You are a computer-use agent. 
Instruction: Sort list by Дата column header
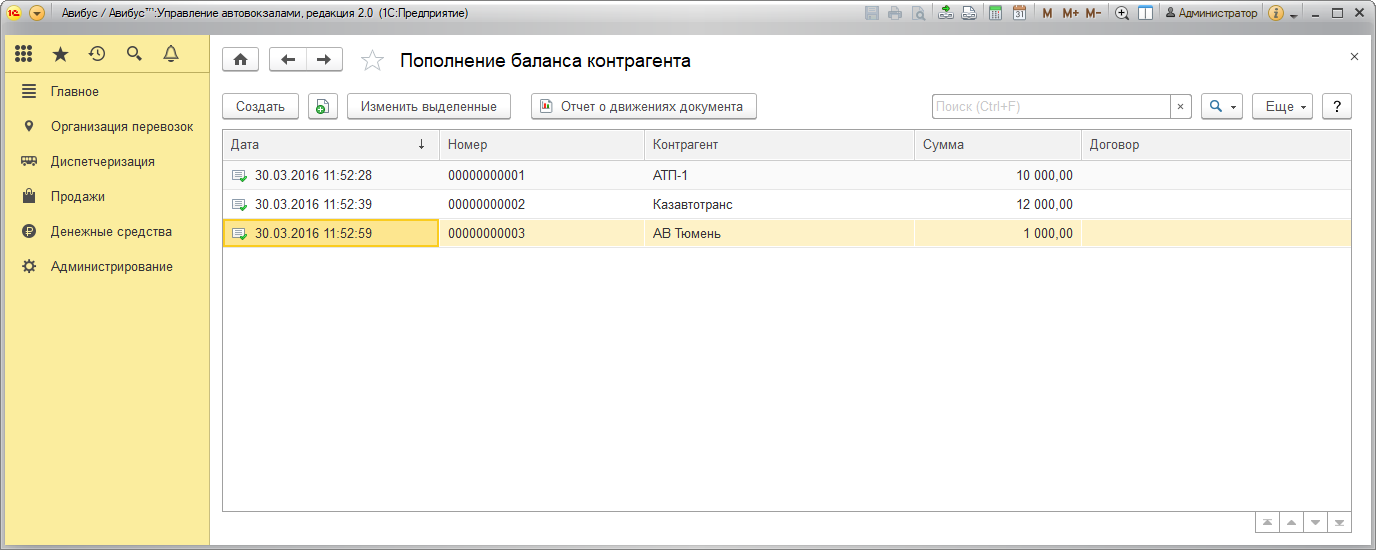[x=329, y=145]
